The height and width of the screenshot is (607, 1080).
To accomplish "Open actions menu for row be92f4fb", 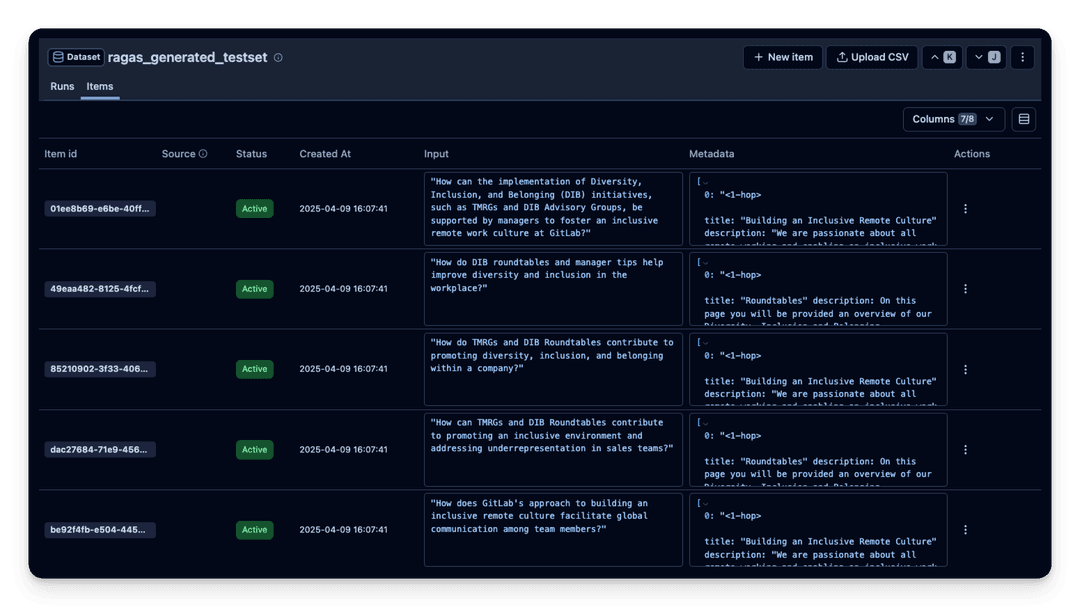I will [x=965, y=530].
